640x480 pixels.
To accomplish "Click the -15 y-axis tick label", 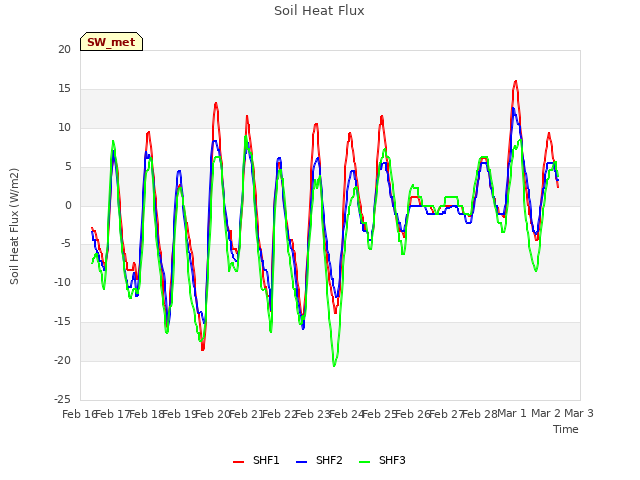I will click(x=63, y=322).
